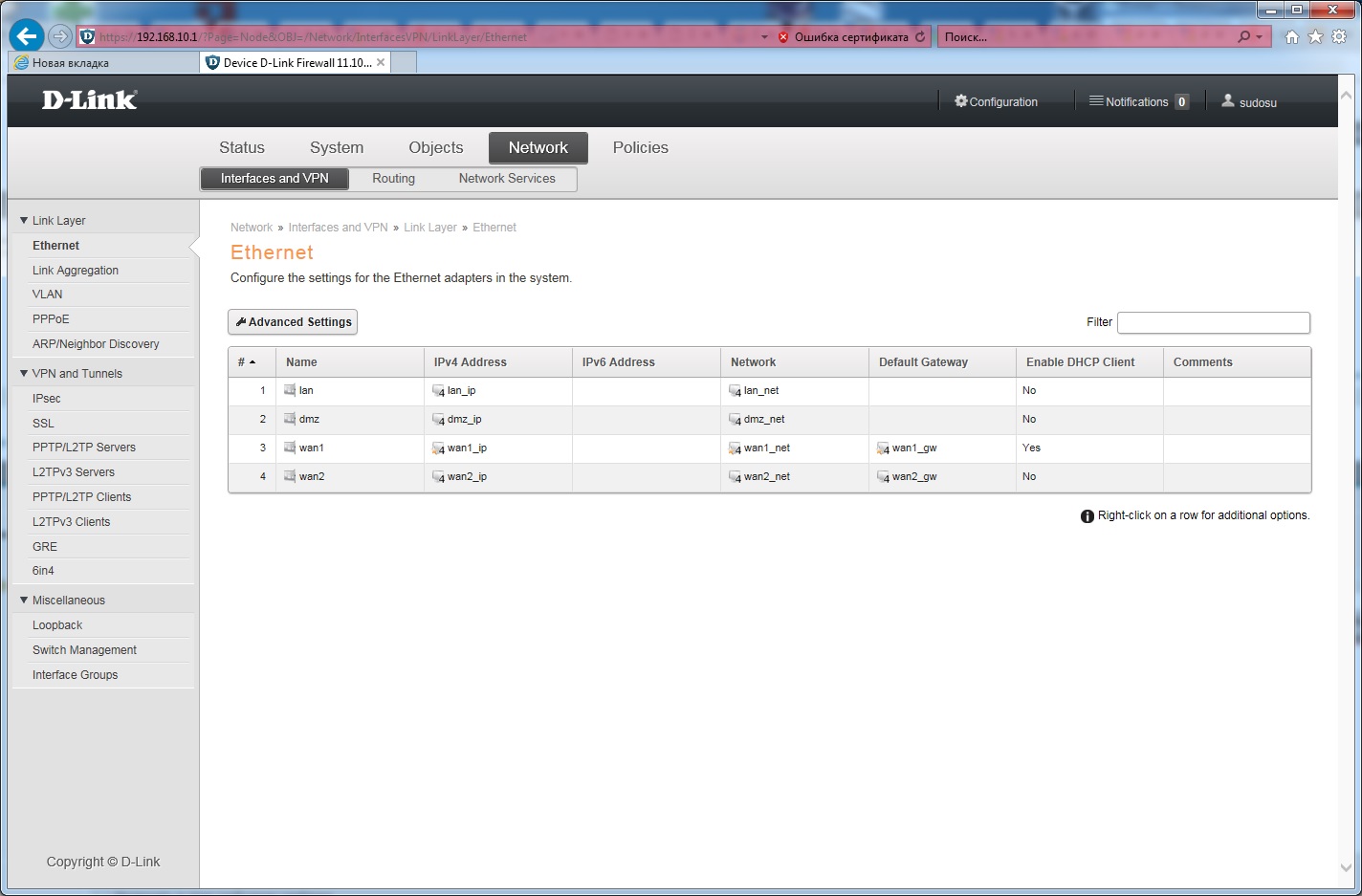Open the browser home page icon

[x=1292, y=36]
